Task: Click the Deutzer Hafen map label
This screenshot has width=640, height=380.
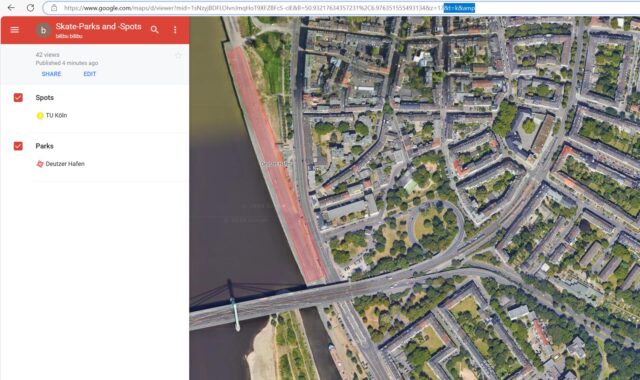Action: click(276, 164)
